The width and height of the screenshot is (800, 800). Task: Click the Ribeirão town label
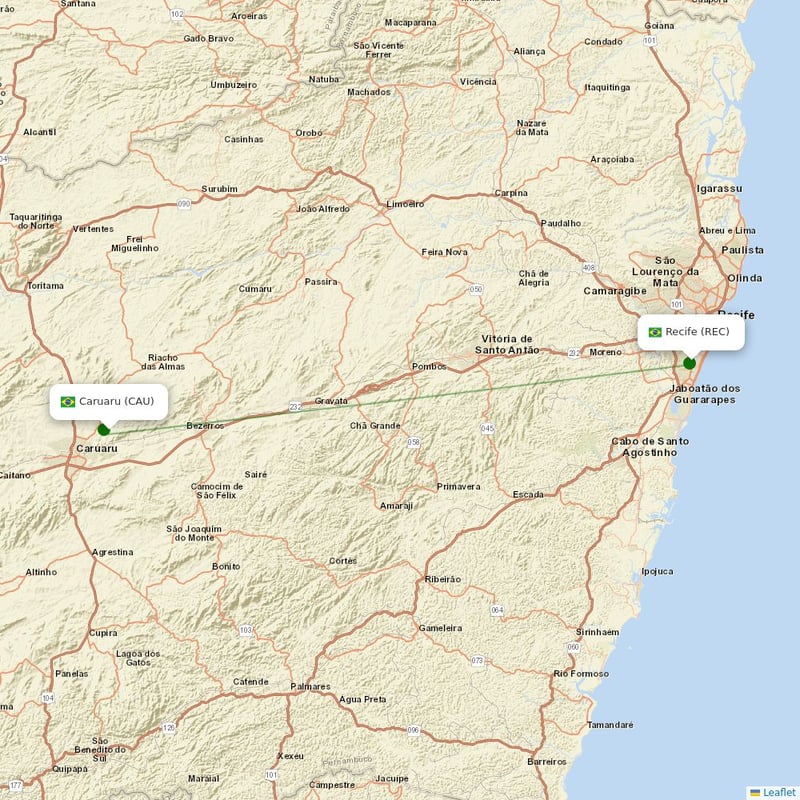pos(443,579)
